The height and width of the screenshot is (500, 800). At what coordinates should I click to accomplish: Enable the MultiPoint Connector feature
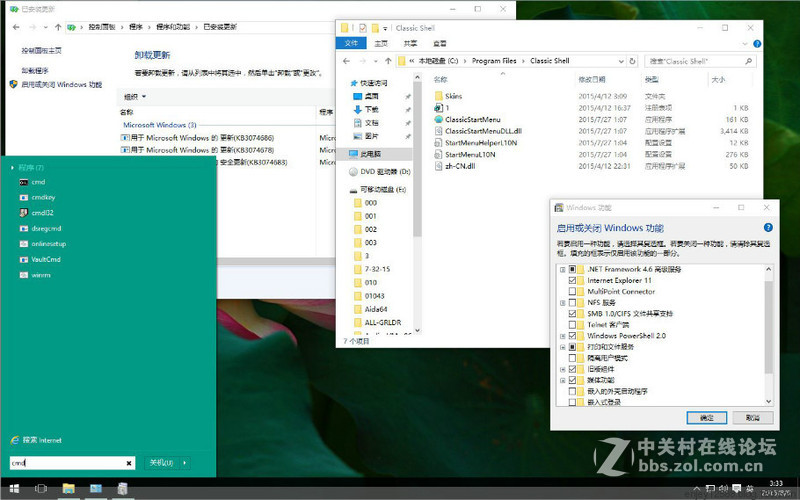(x=572, y=291)
